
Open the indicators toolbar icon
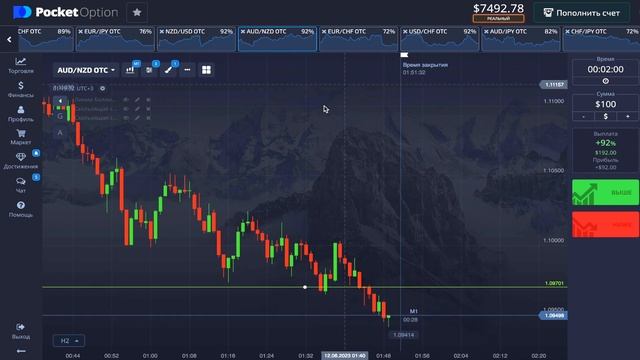point(149,70)
